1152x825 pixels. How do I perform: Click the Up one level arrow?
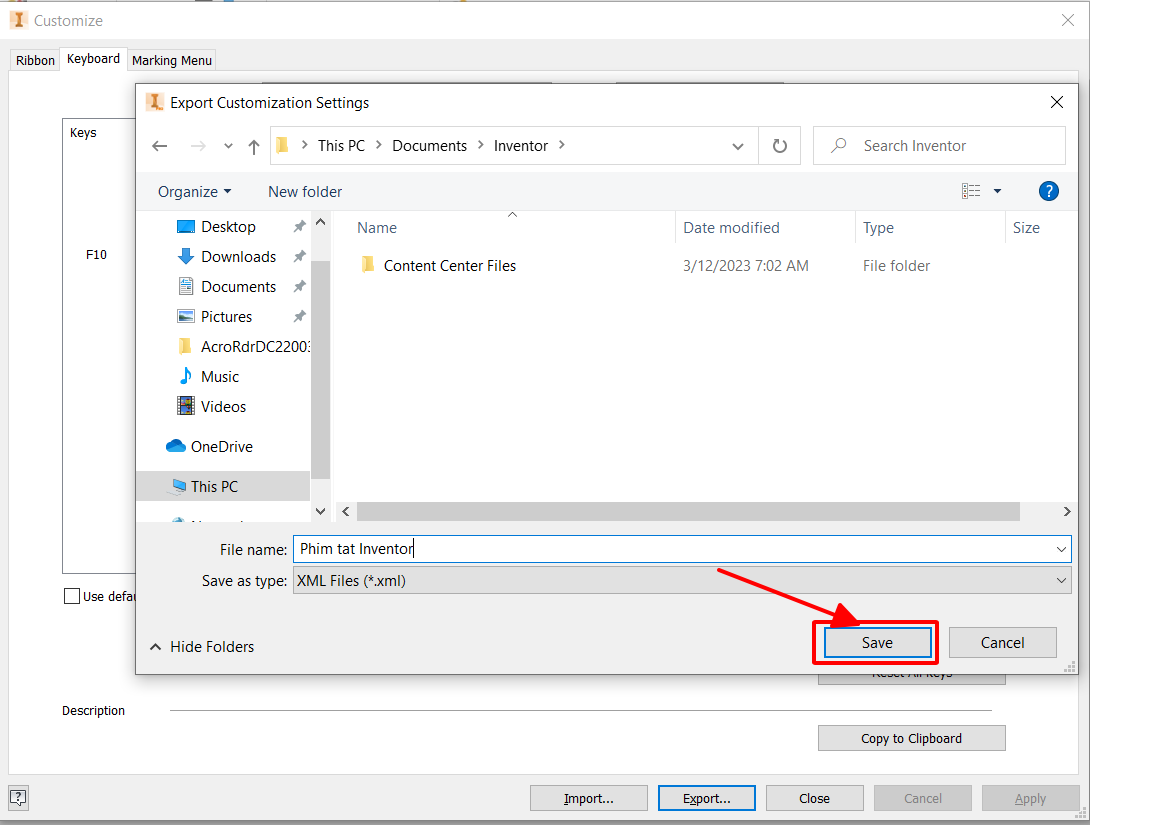(x=254, y=146)
